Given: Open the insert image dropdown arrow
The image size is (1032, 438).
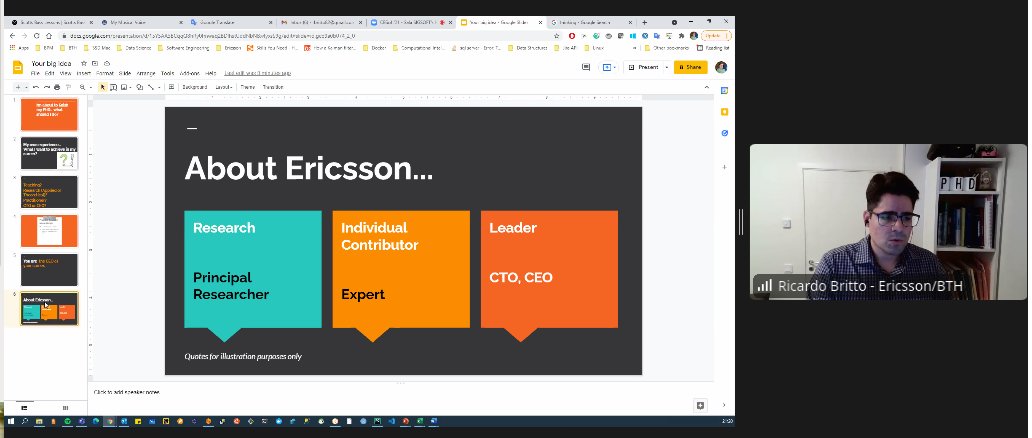Looking at the screenshot, I should coord(130,87).
